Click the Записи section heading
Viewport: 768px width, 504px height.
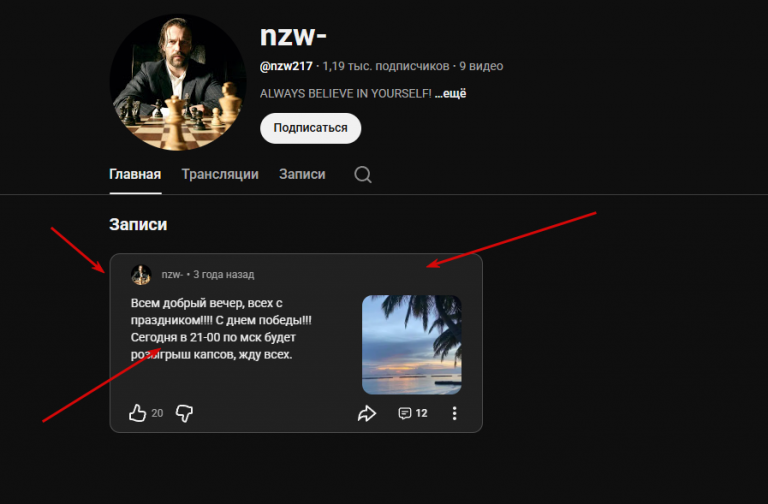point(138,224)
